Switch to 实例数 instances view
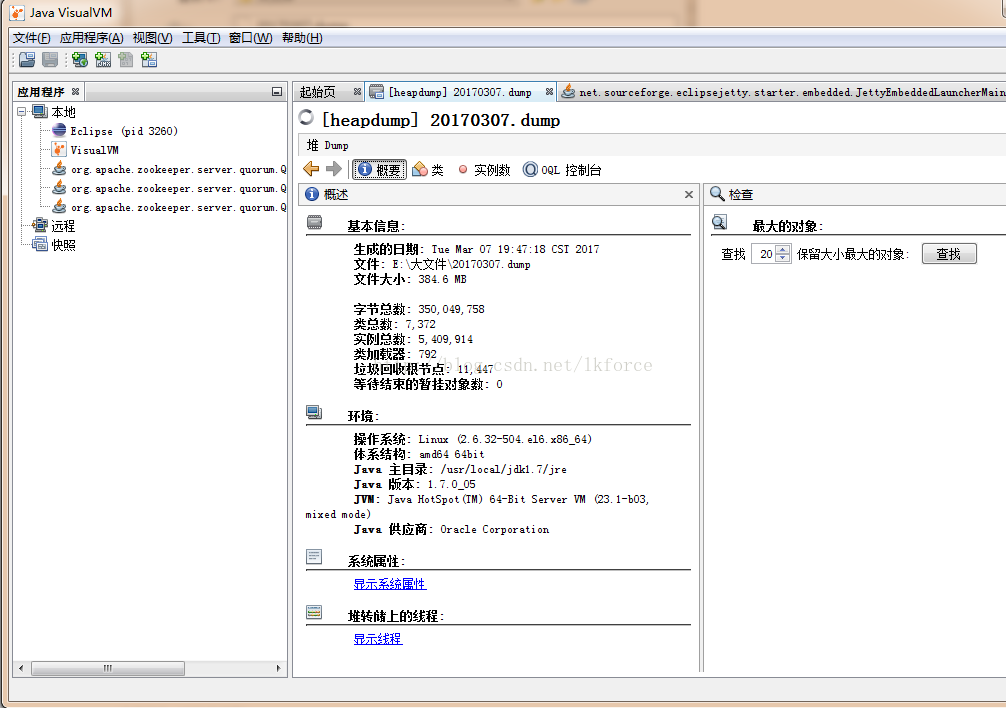 coord(484,169)
